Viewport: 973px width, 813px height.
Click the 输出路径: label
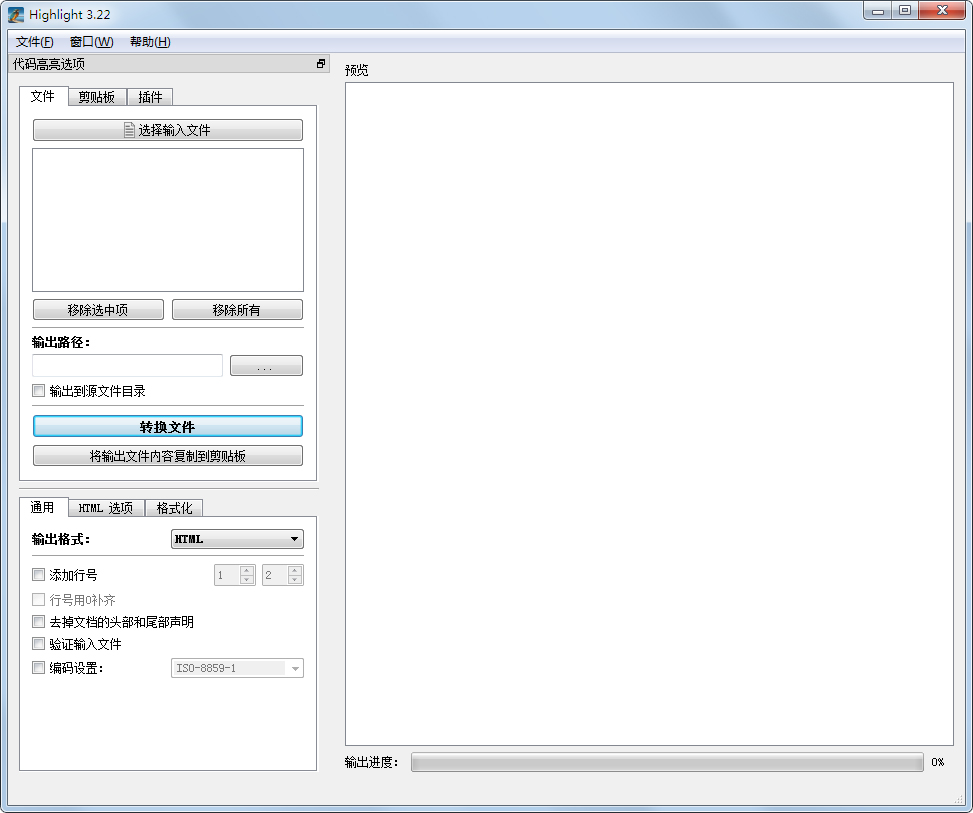pyautogui.click(x=61, y=342)
